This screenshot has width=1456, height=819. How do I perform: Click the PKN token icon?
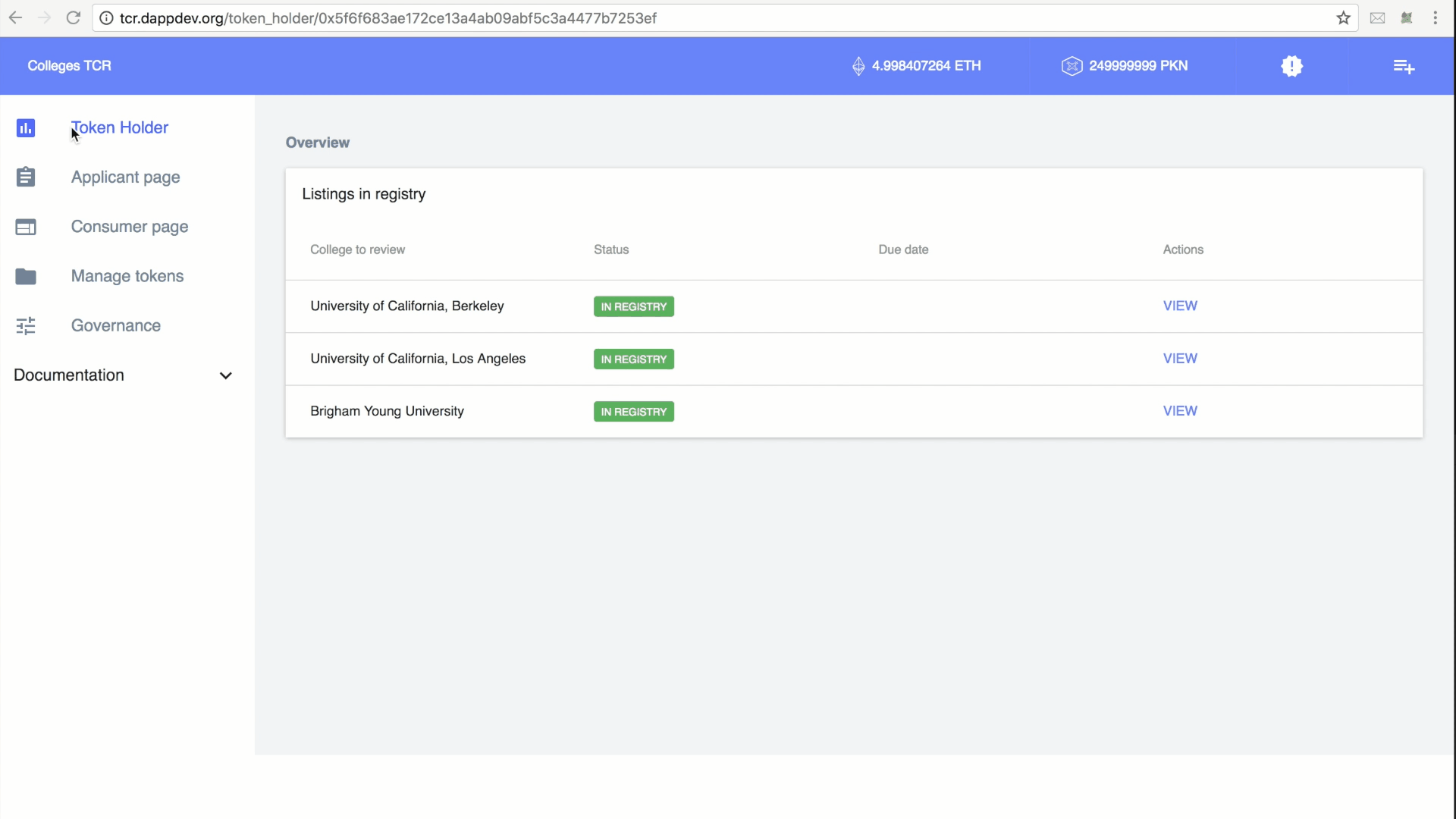click(x=1072, y=66)
